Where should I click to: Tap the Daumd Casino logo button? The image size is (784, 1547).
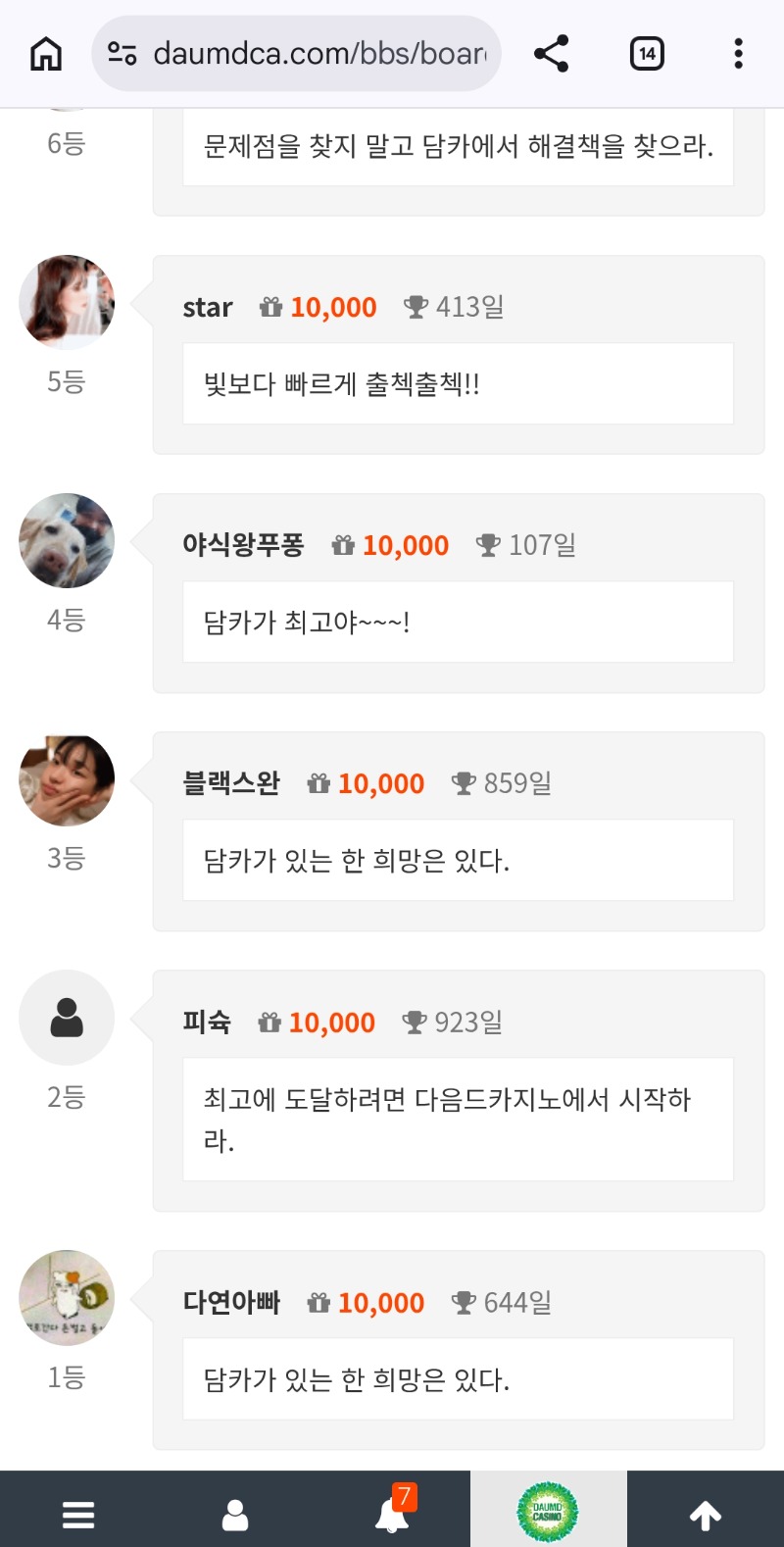pyautogui.click(x=548, y=1512)
